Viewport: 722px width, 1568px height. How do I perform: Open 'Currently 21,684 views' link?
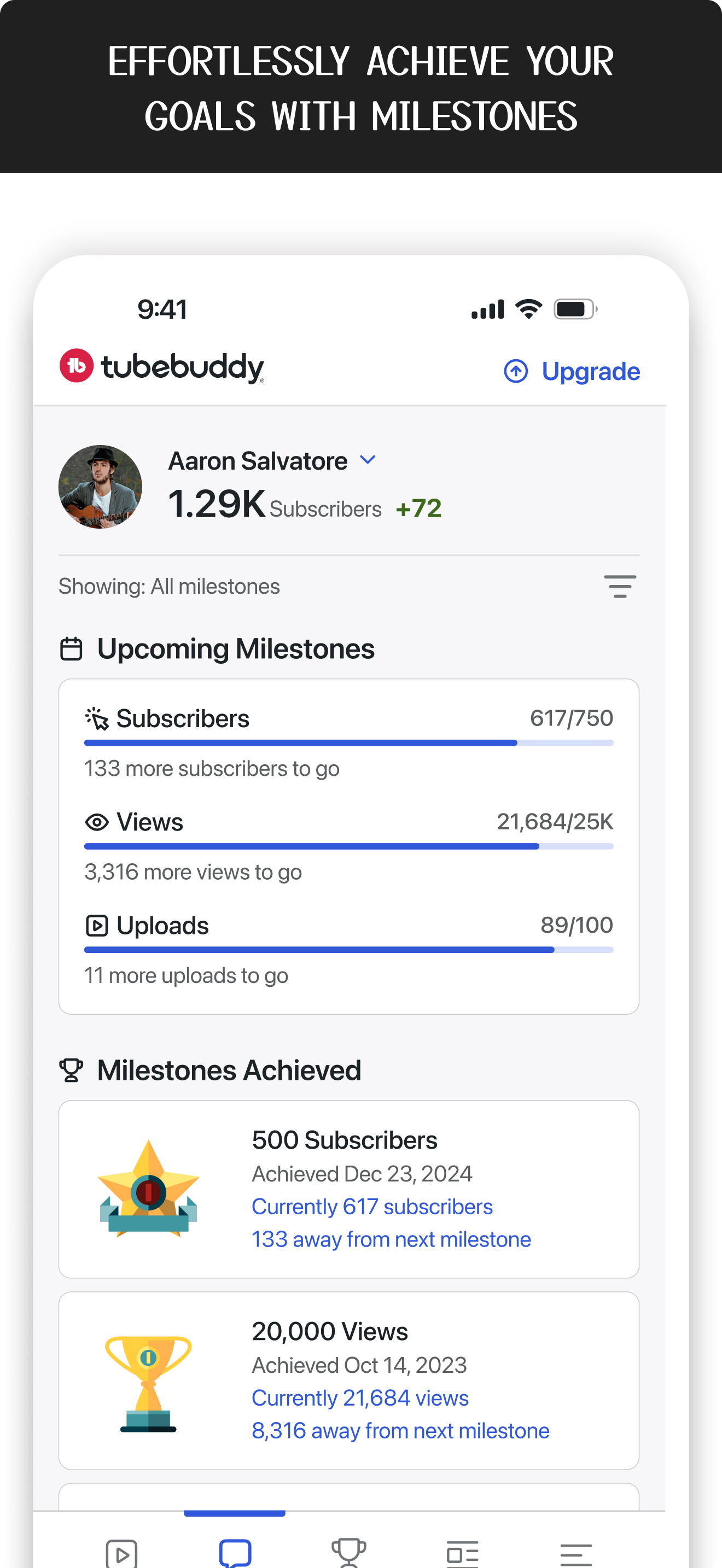360,1397
